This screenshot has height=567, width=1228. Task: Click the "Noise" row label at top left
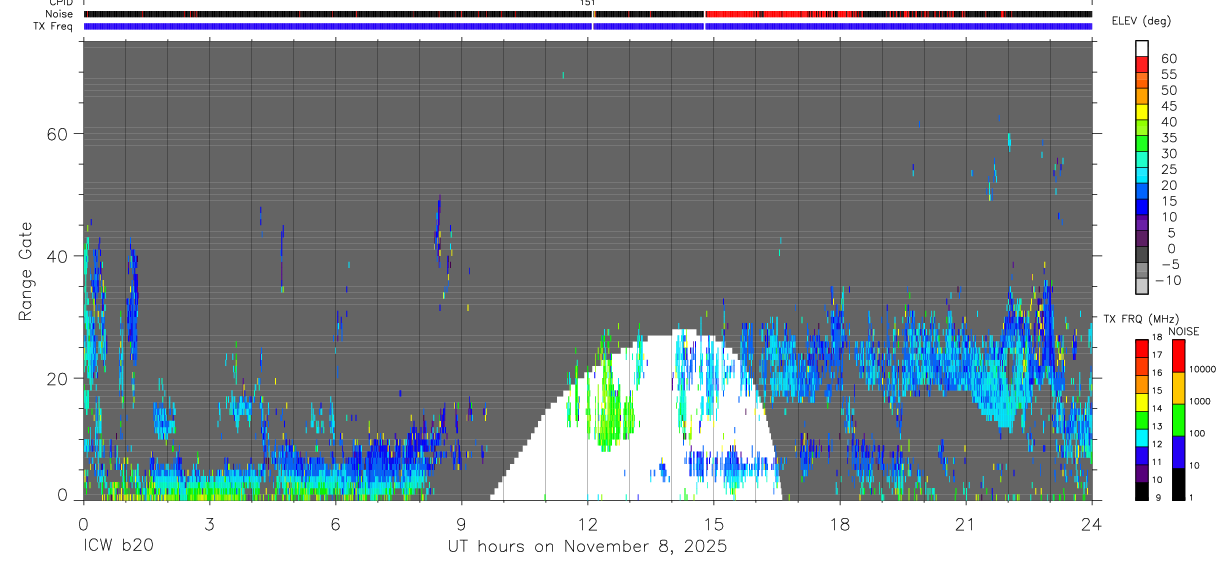pos(59,14)
